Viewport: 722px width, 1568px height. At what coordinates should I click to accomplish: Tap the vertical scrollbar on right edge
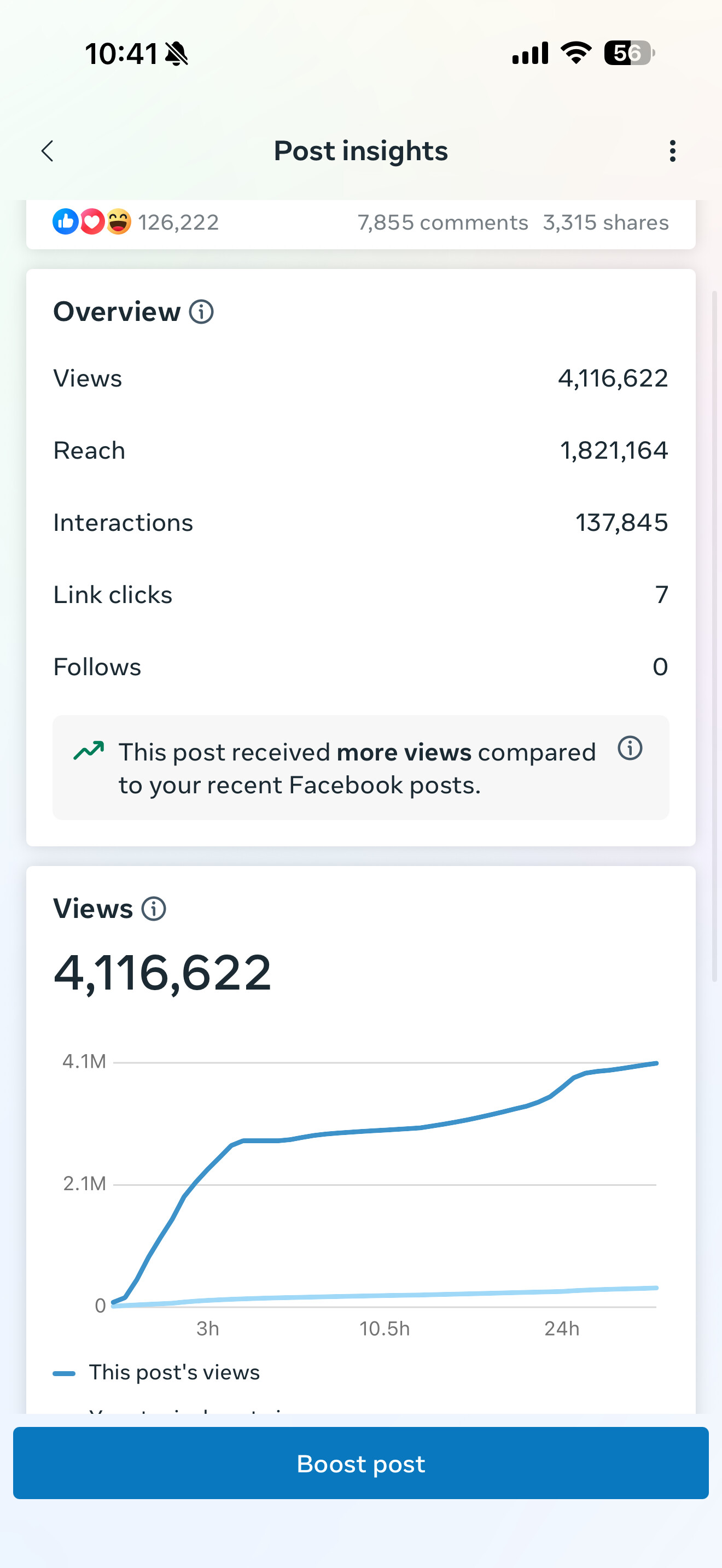click(x=714, y=636)
